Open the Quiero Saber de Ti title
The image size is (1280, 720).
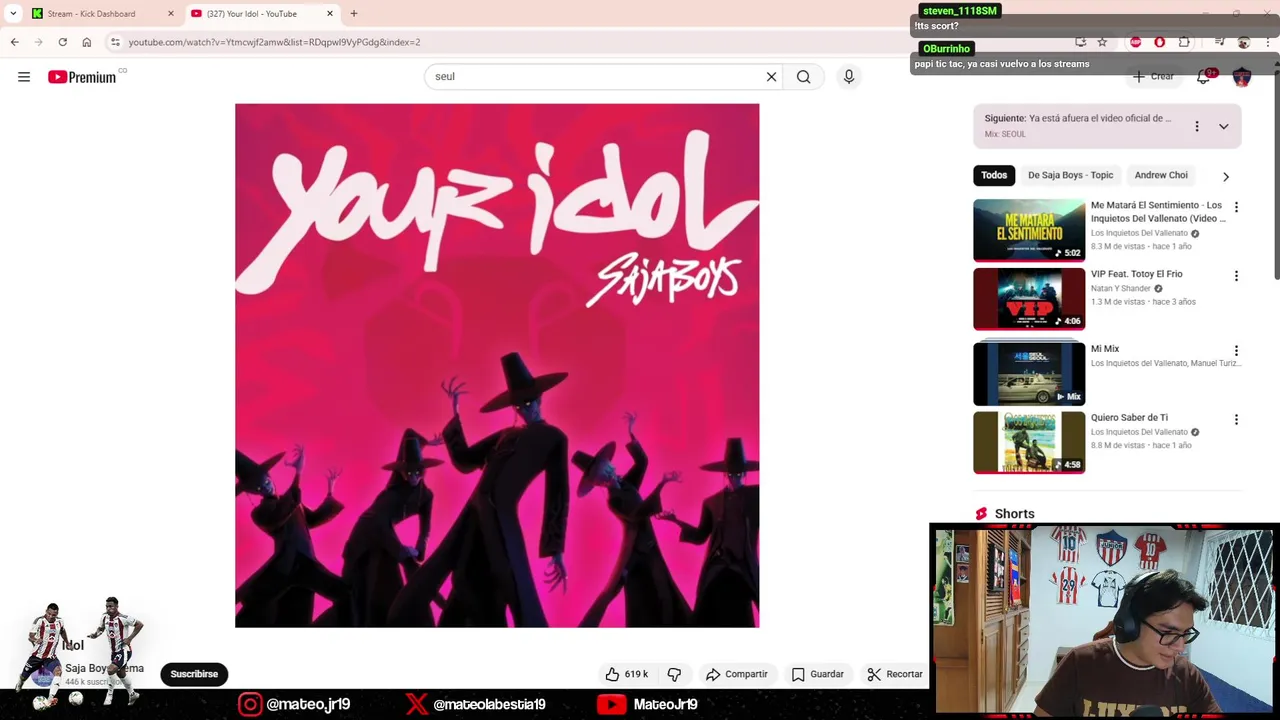1129,418
